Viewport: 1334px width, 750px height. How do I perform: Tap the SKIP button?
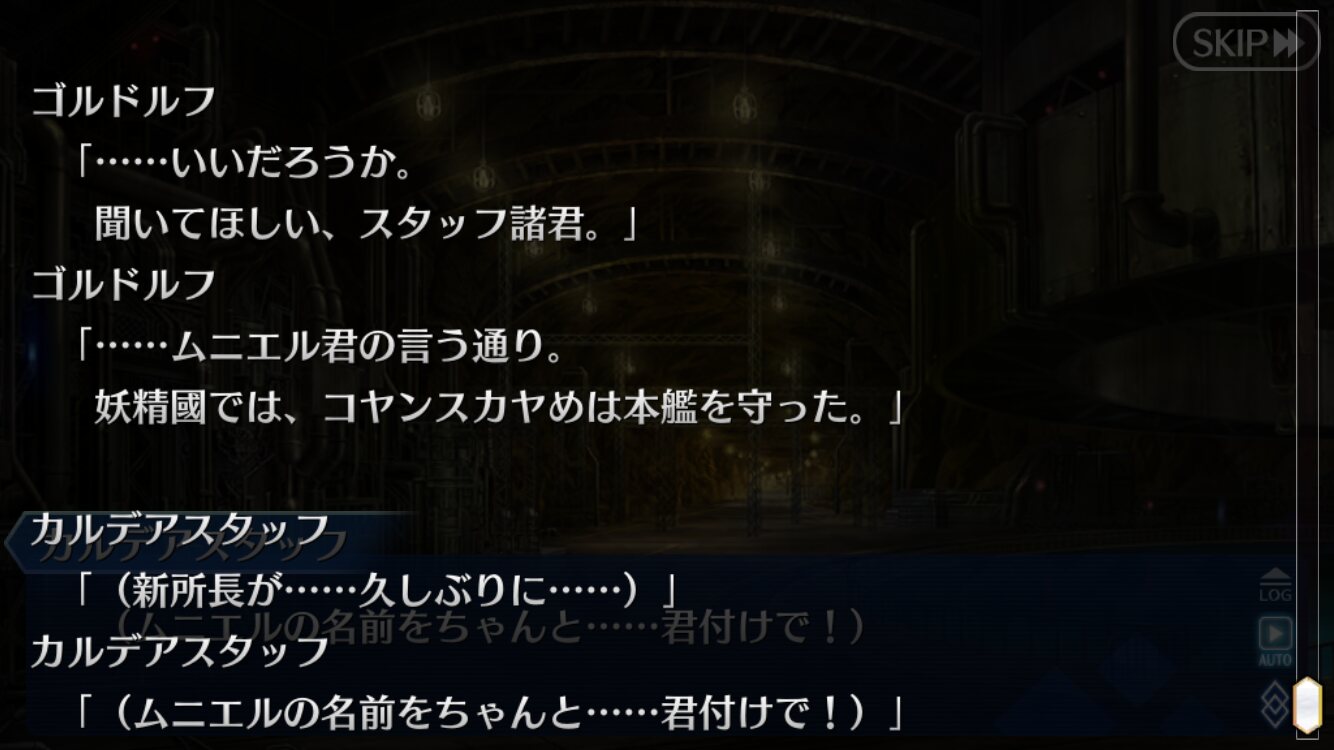[1245, 42]
